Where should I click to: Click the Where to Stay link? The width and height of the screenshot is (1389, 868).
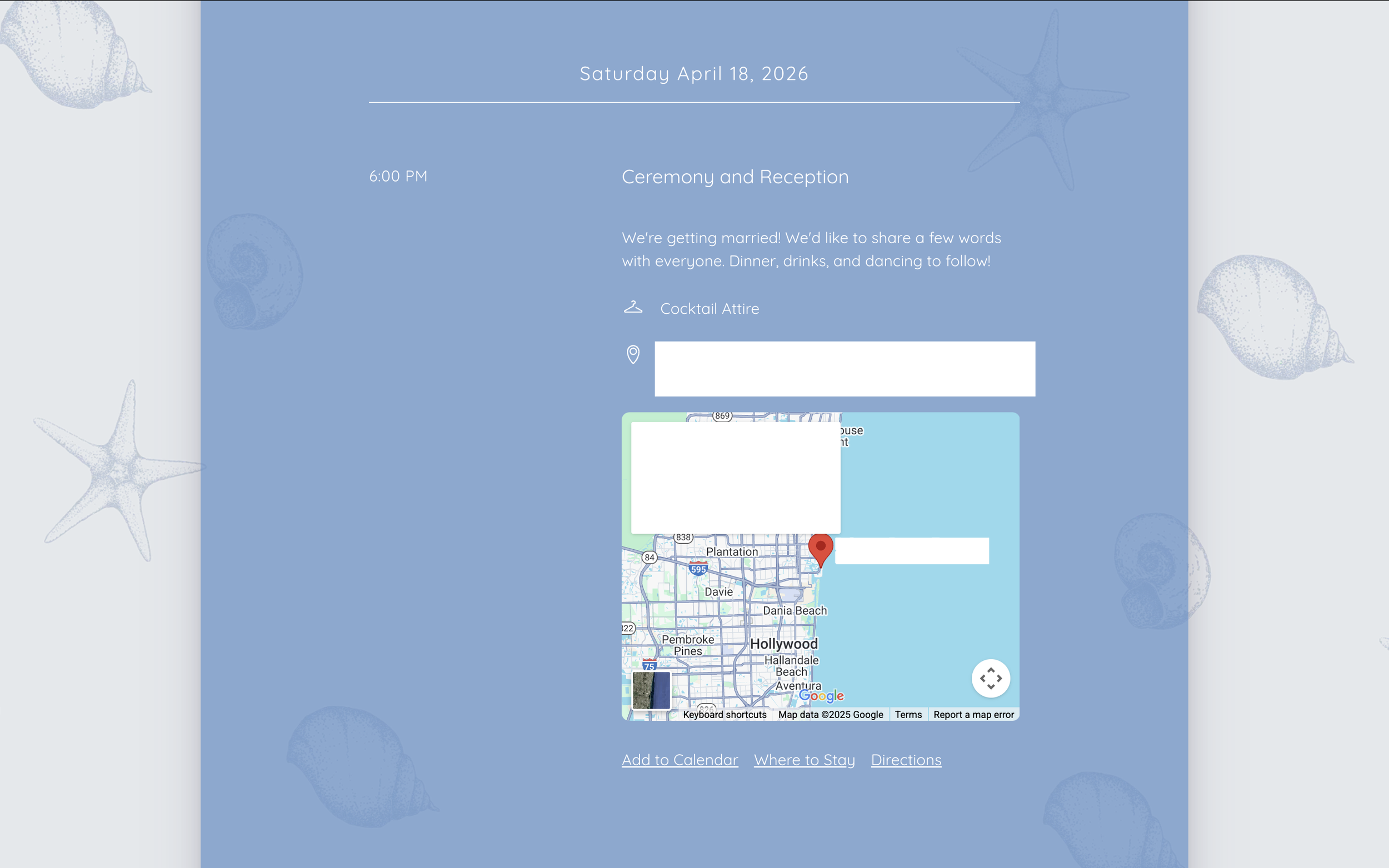(803, 759)
